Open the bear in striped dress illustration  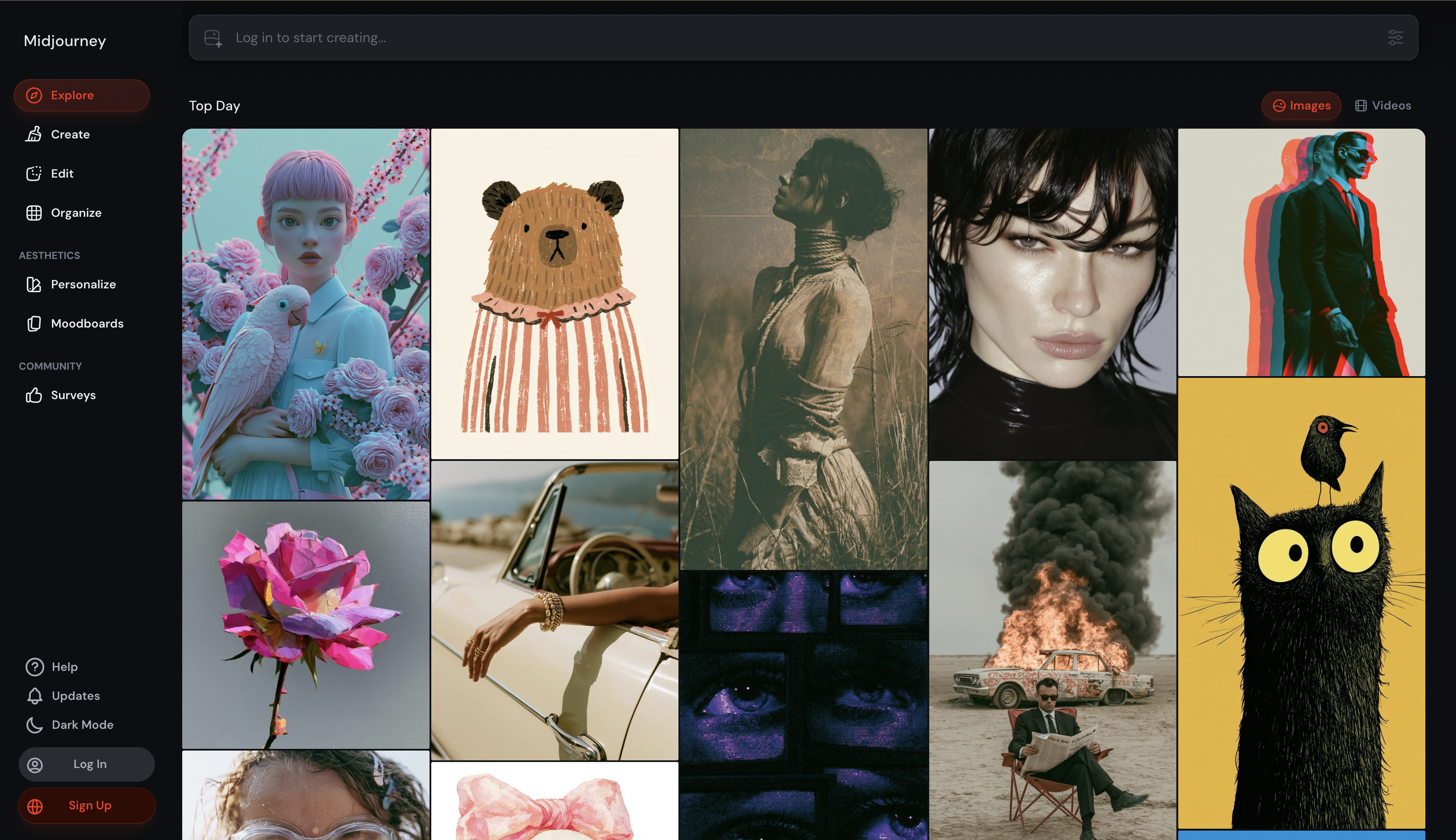click(555, 293)
